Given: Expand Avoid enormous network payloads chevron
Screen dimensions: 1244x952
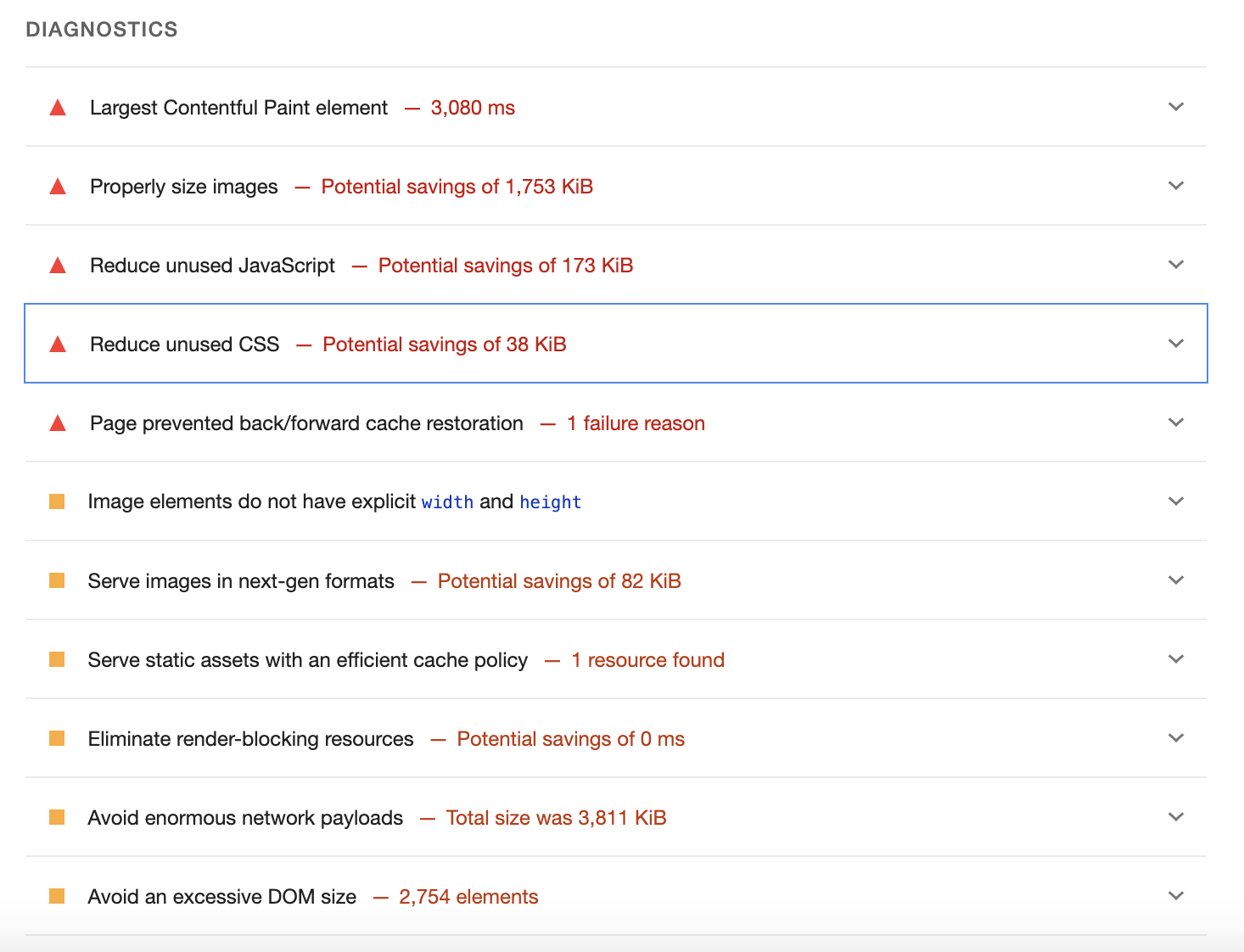Looking at the screenshot, I should pos(1175,817).
